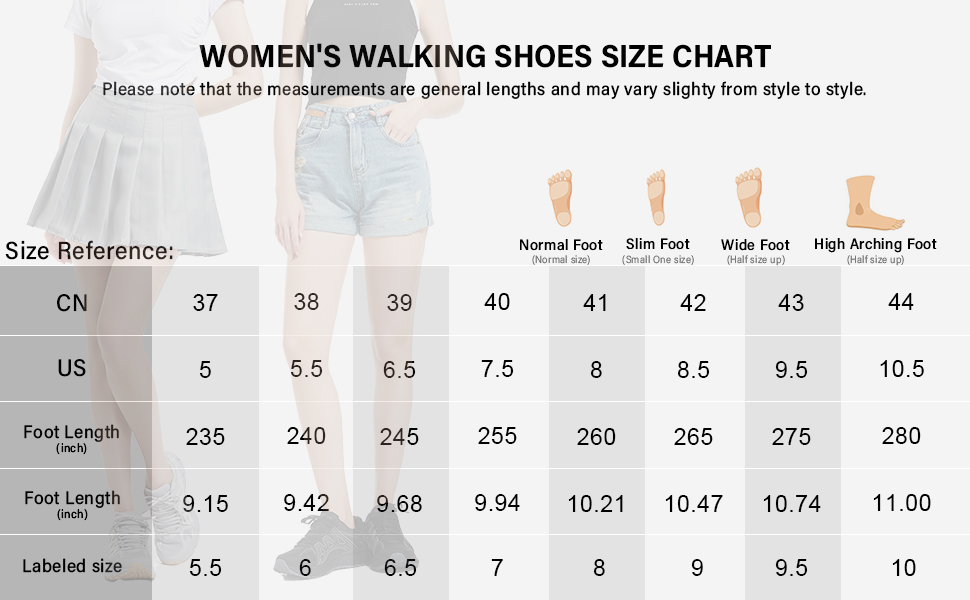Select the US row header
Viewport: 970px width, 600px height.
pyautogui.click(x=72, y=368)
